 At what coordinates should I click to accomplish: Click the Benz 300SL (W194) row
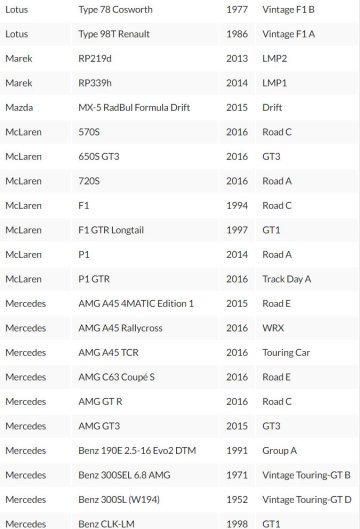click(x=179, y=500)
